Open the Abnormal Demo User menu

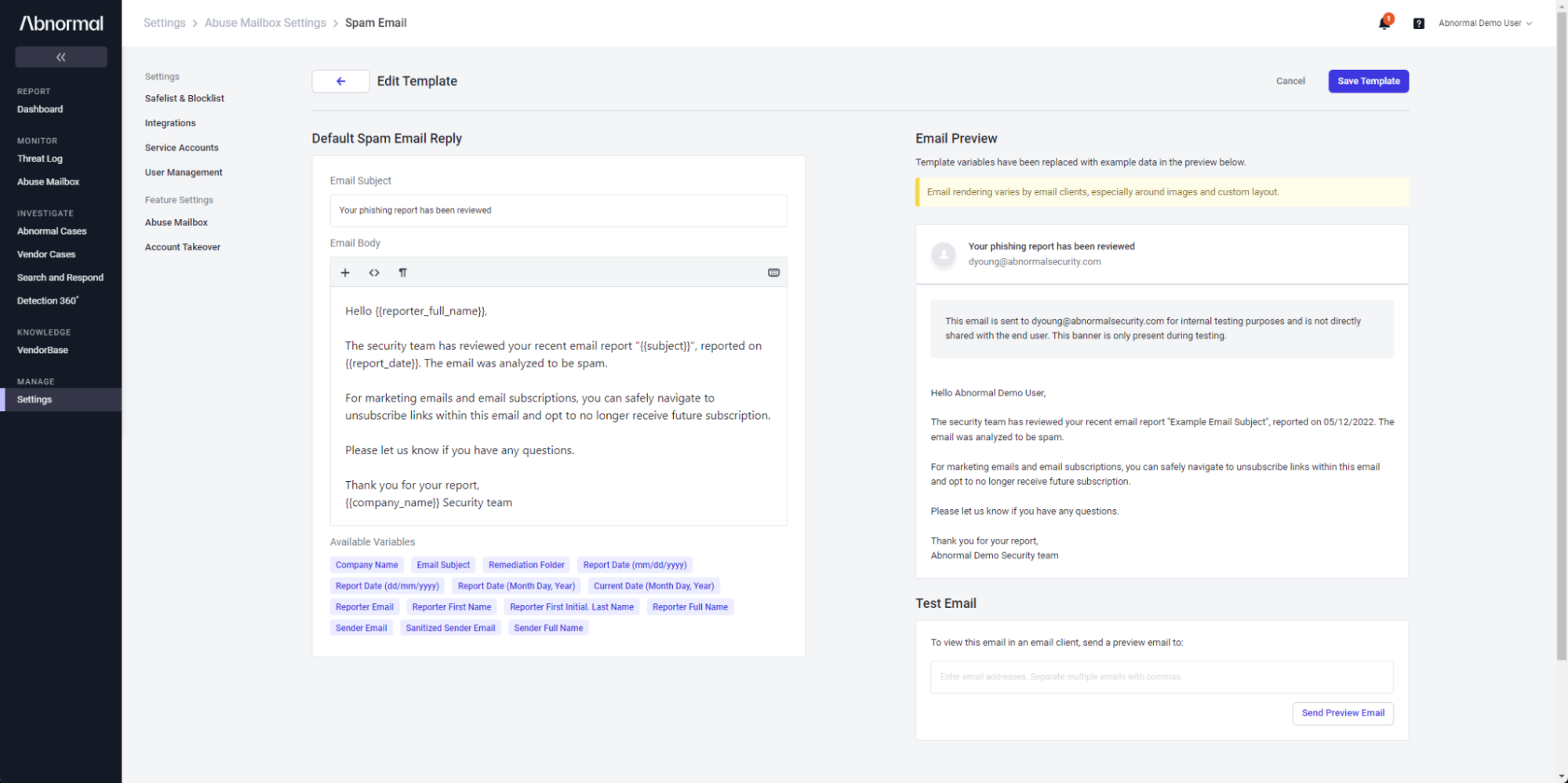coord(1485,24)
